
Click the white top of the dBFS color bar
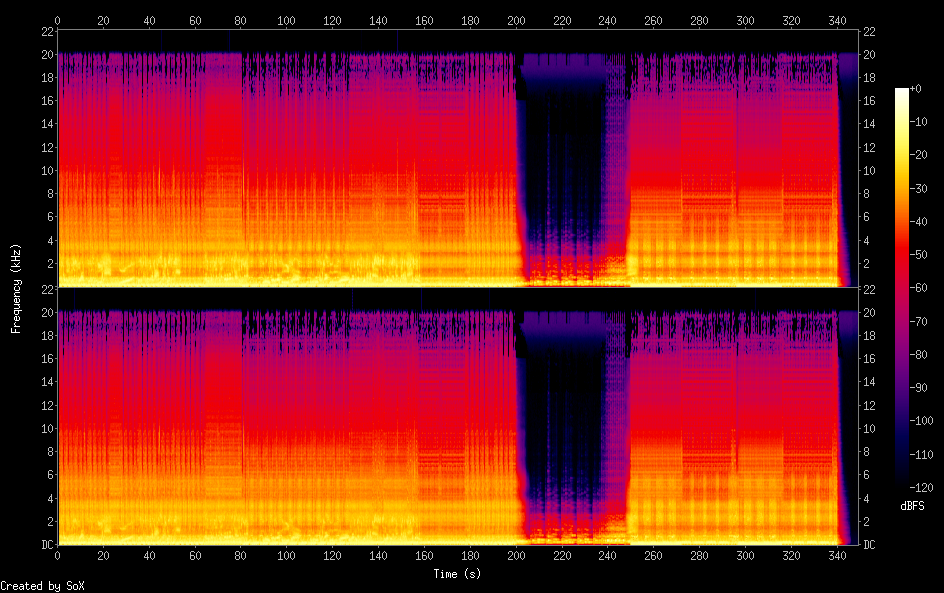(902, 93)
